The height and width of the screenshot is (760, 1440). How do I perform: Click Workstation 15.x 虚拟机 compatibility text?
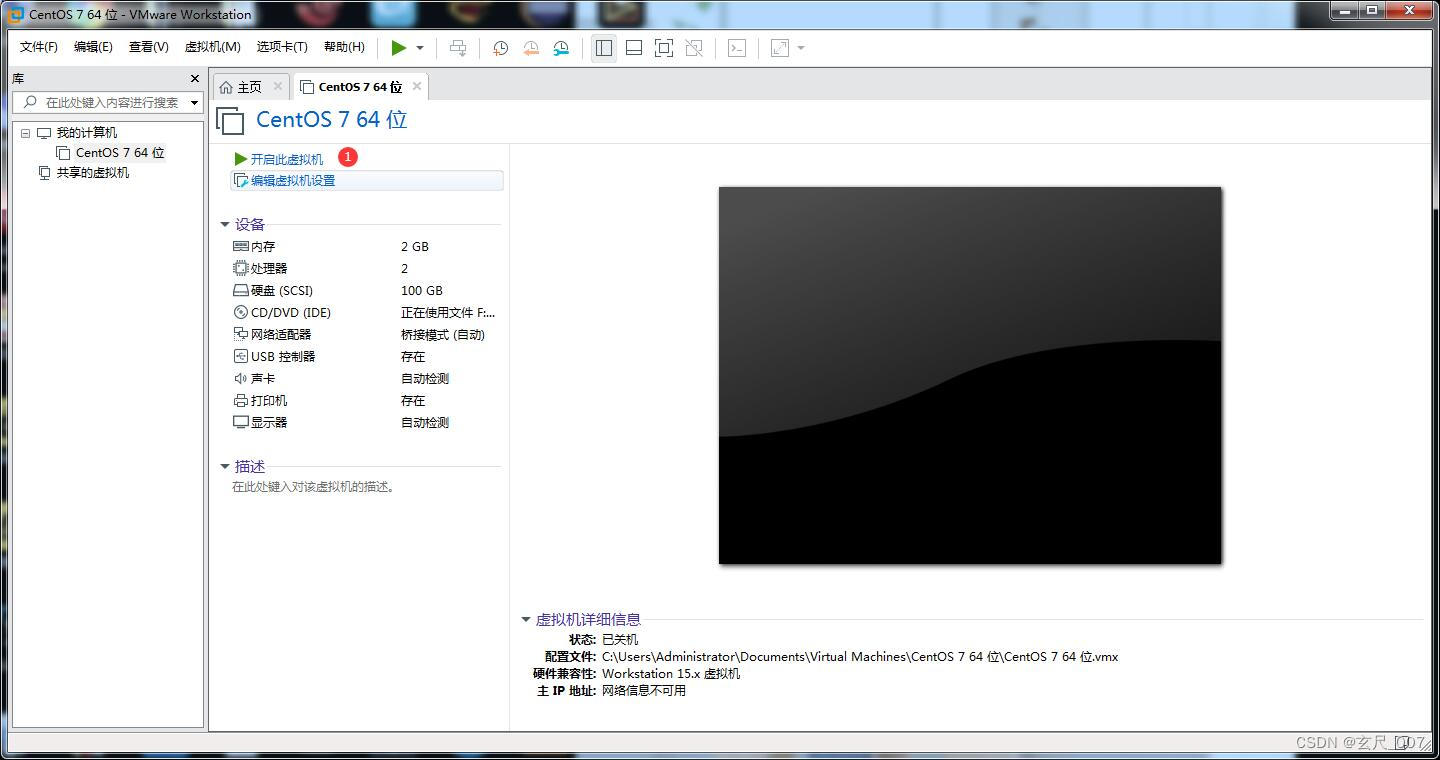(671, 674)
